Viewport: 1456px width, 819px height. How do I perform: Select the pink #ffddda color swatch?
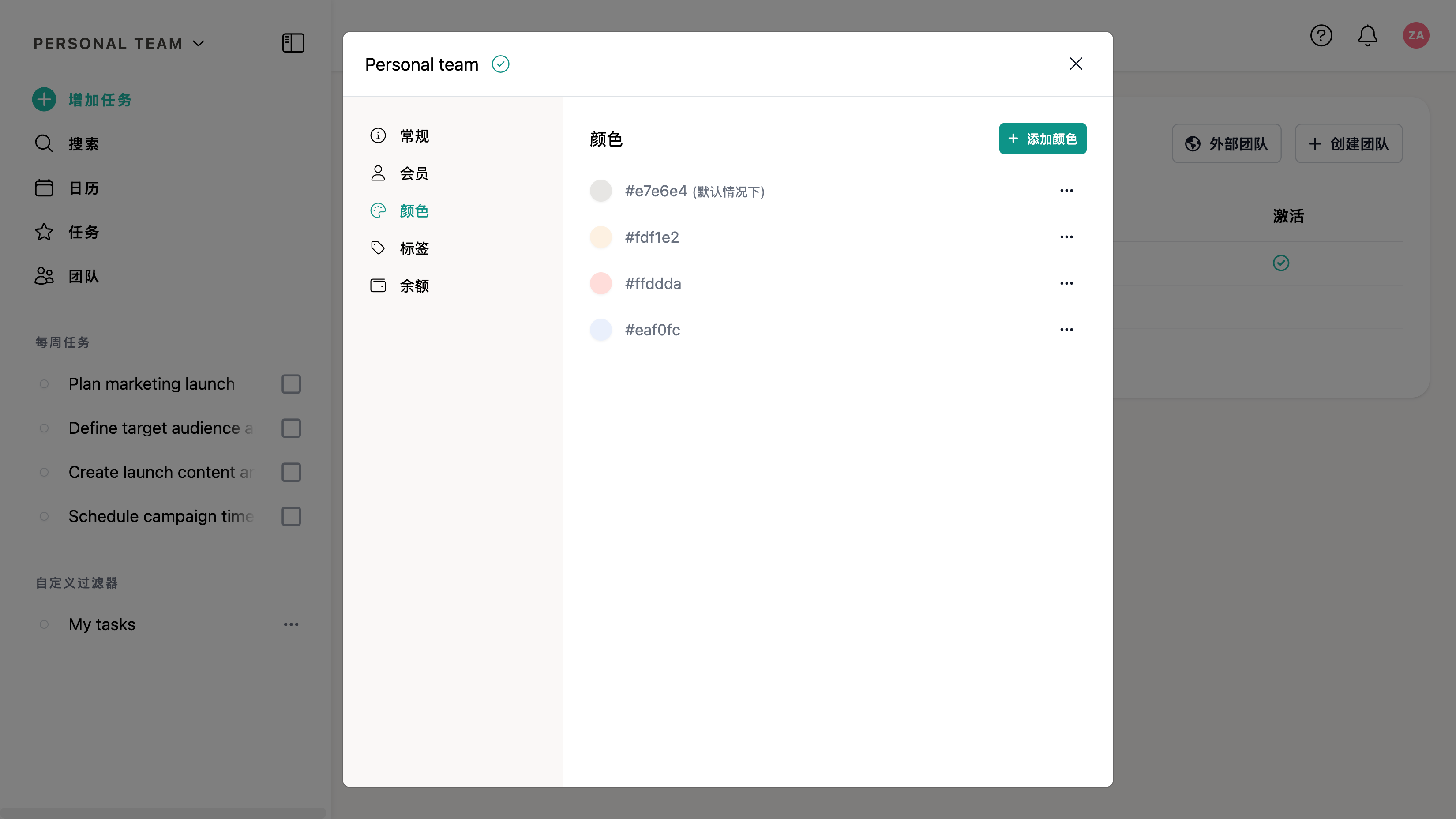click(601, 284)
